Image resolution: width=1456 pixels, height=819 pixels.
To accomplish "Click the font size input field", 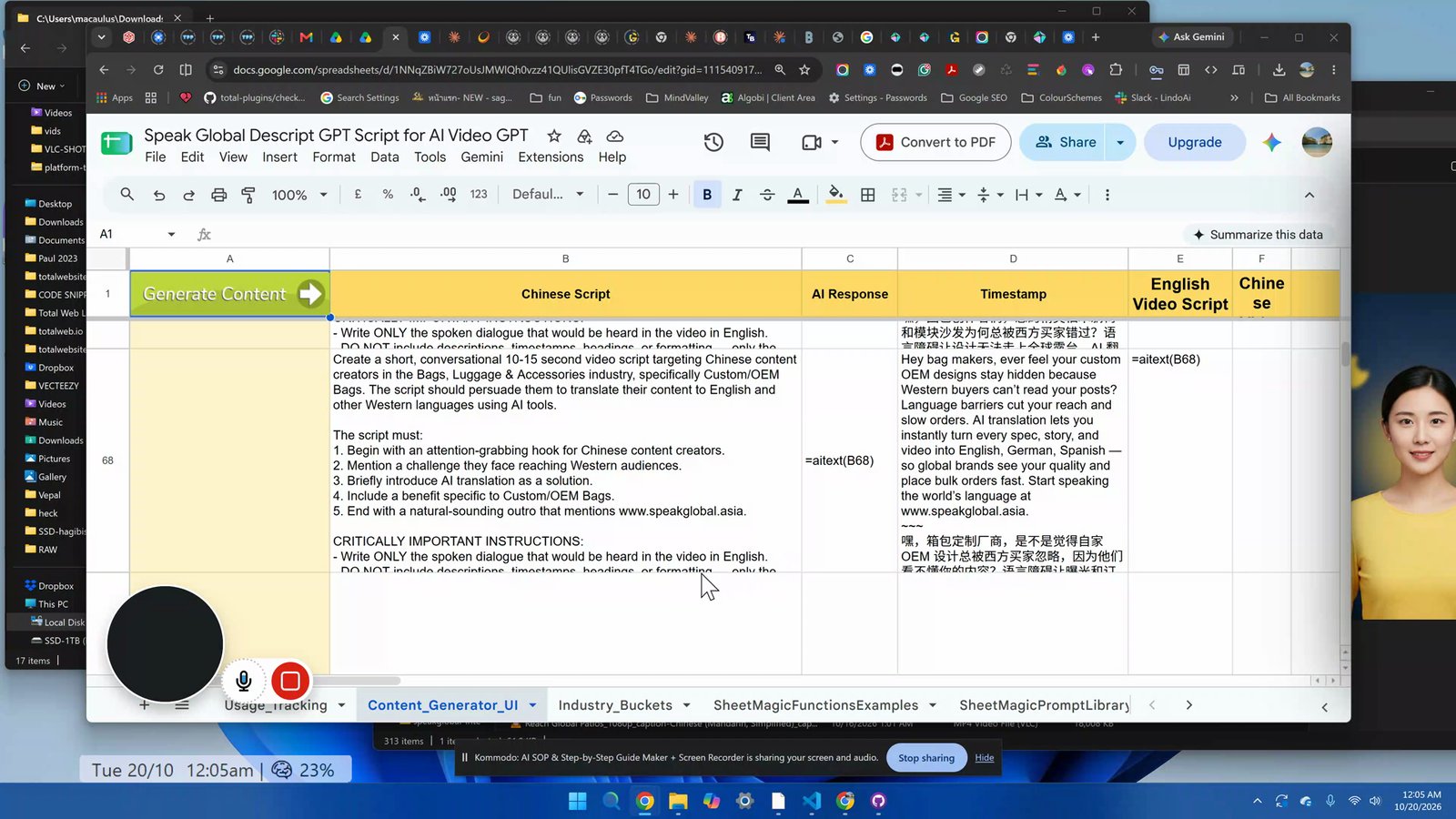I will tap(643, 195).
